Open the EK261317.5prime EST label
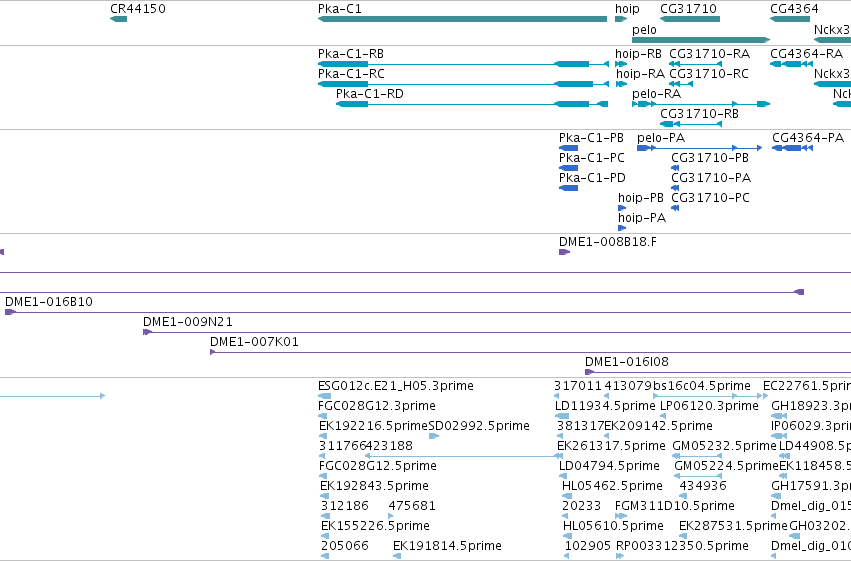Viewport: 851px width, 561px height. click(611, 447)
